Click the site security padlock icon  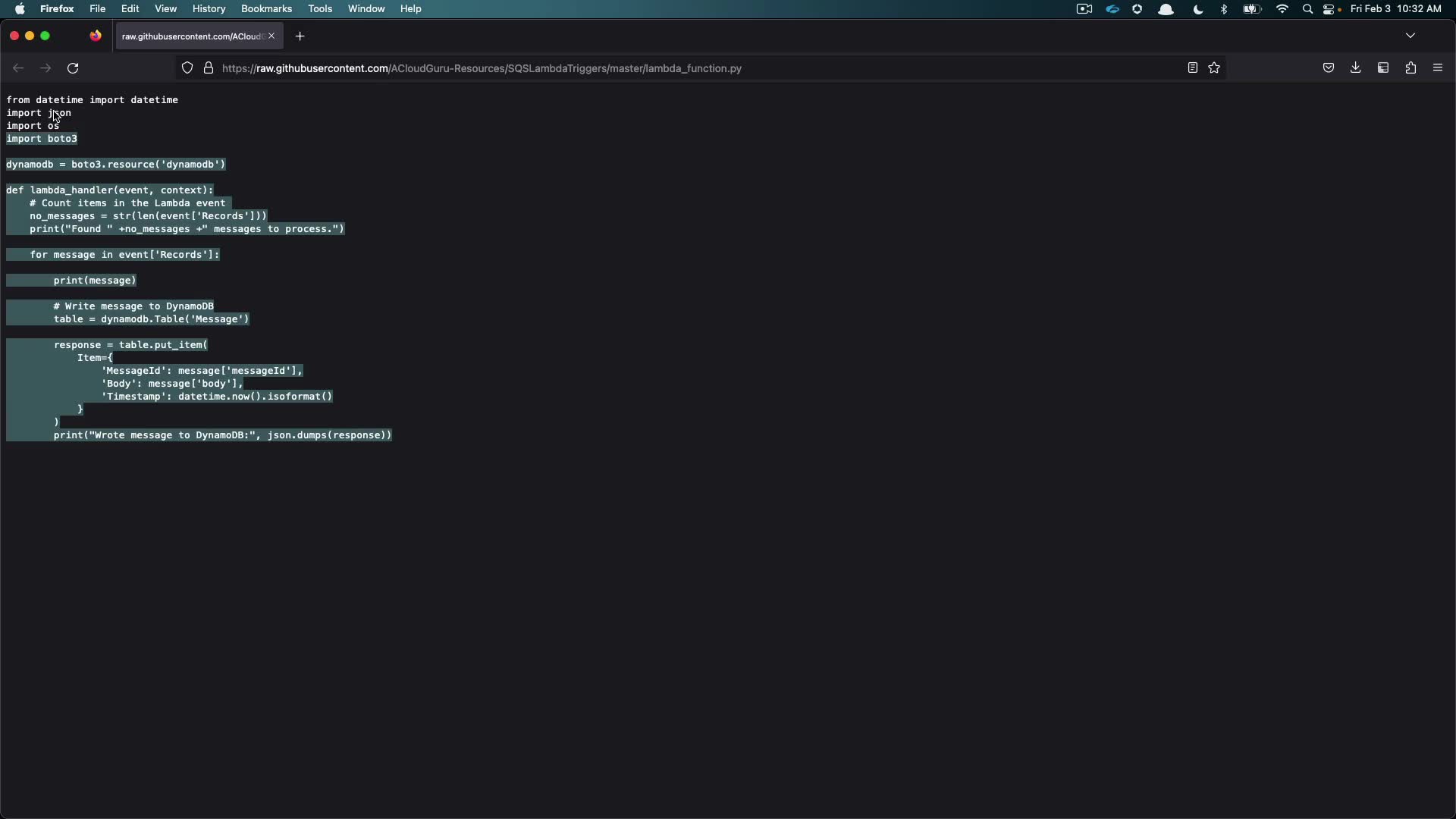point(209,68)
